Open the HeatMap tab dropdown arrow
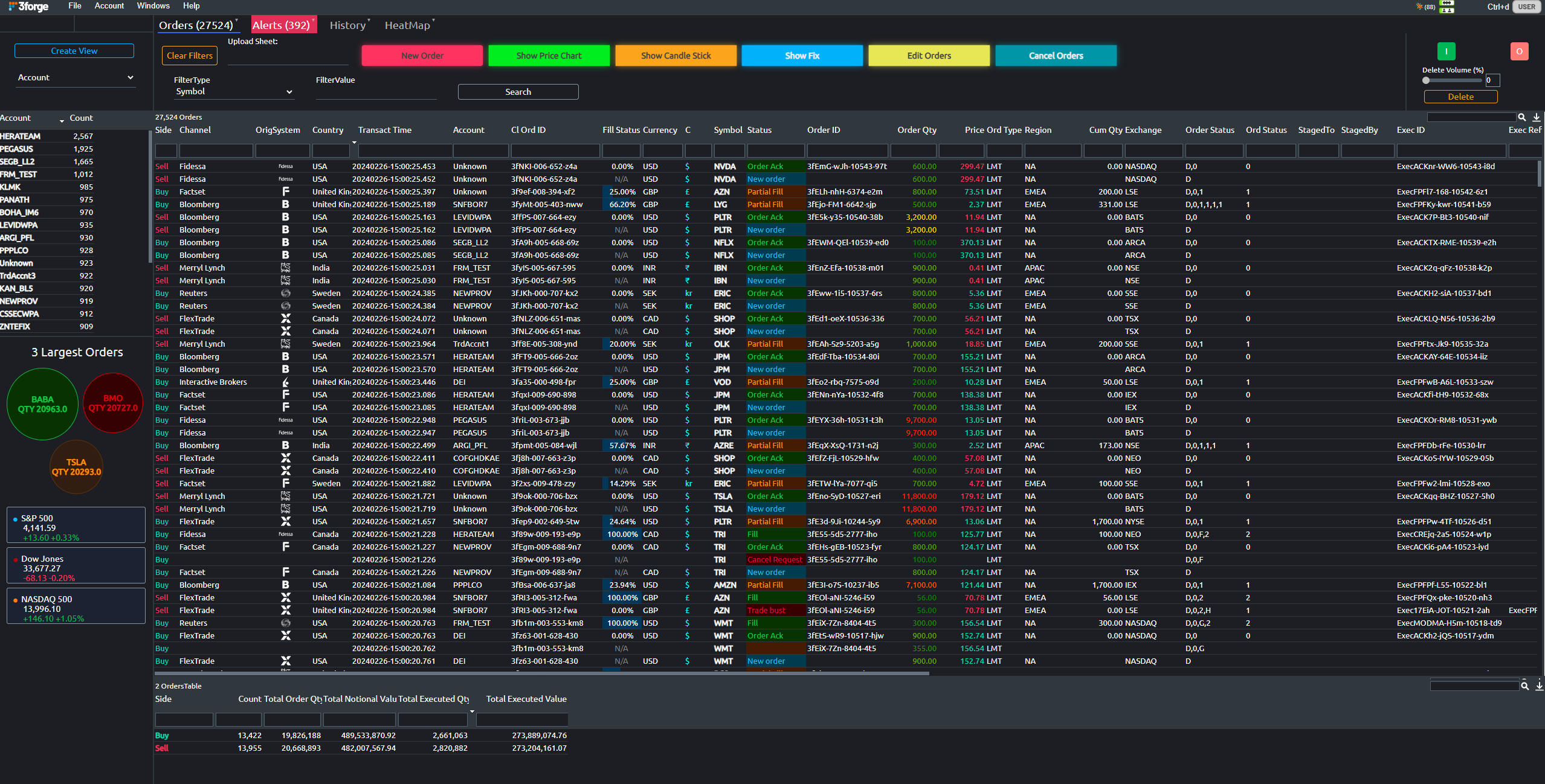The height and width of the screenshot is (784, 1545). [x=433, y=20]
